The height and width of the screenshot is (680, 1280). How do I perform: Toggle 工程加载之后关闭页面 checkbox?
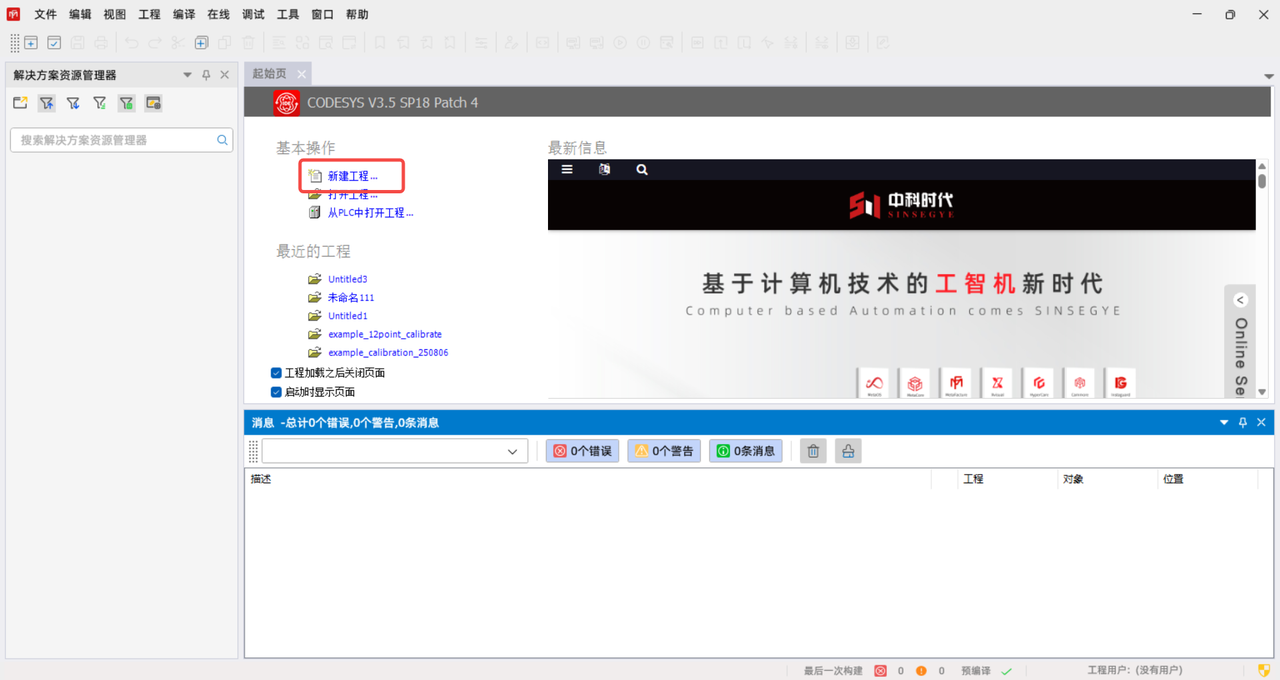pos(276,373)
